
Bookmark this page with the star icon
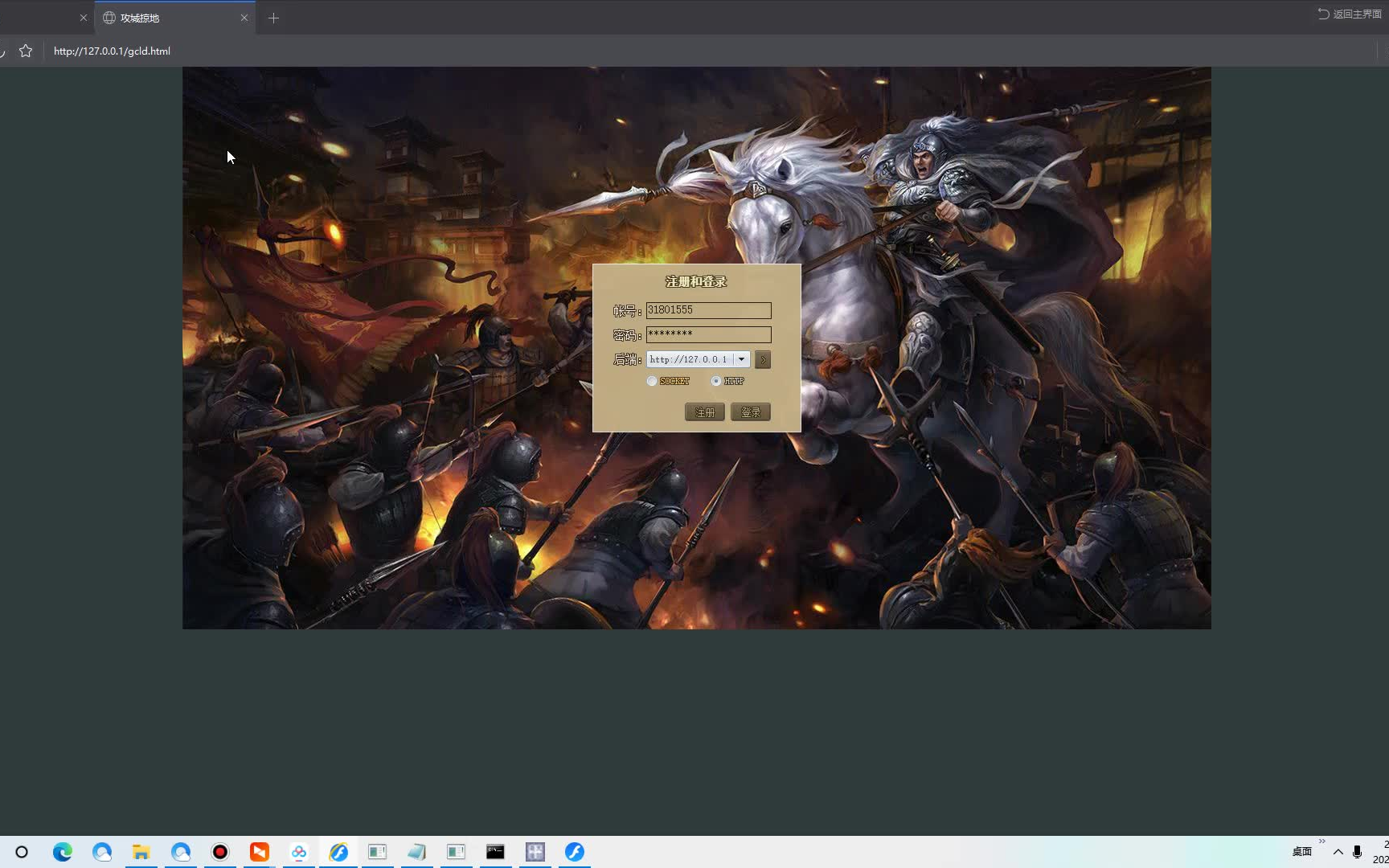coord(26,51)
